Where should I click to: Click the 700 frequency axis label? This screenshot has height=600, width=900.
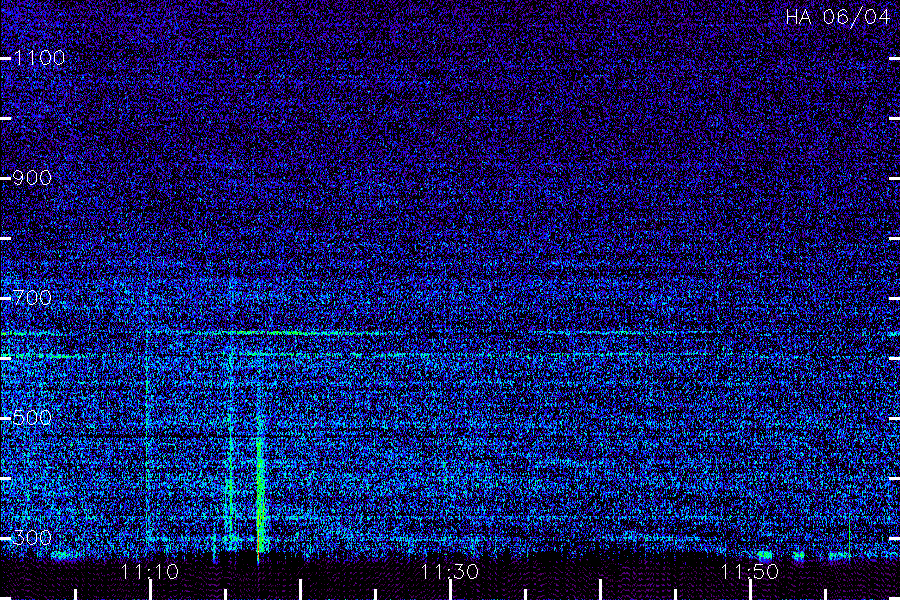click(x=32, y=298)
